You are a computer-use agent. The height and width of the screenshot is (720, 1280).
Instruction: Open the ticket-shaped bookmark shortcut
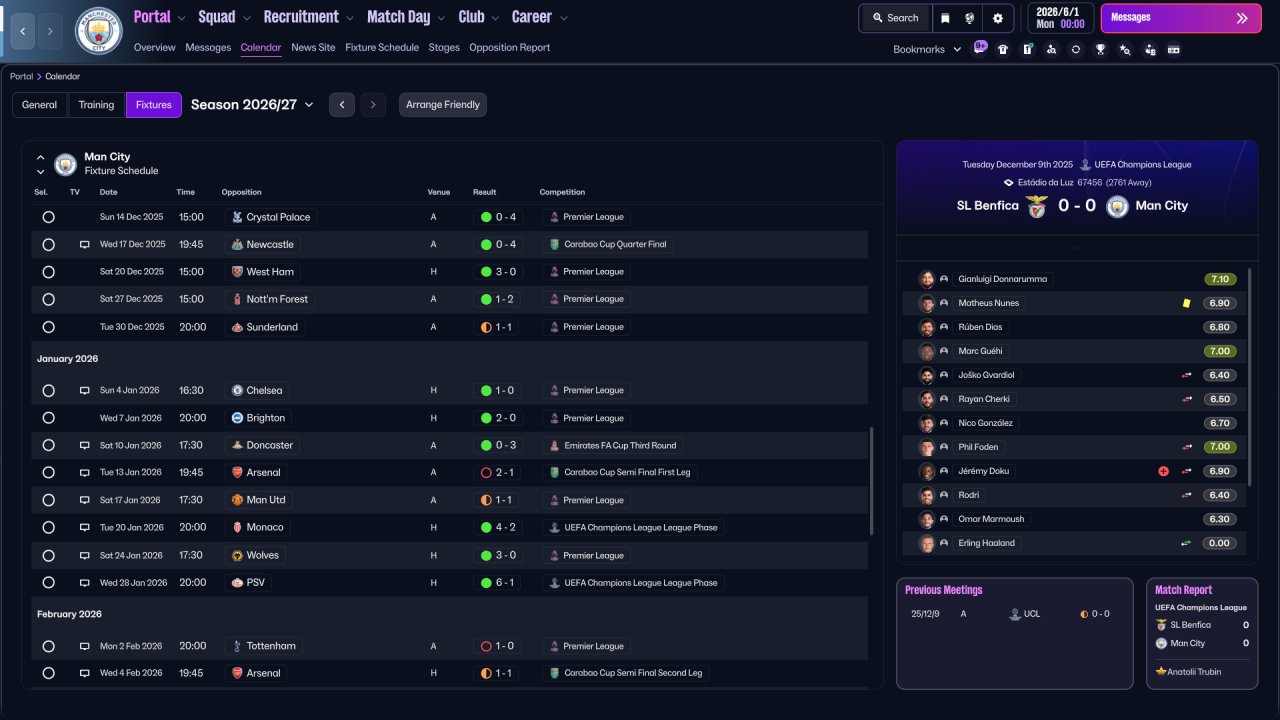pos(1174,49)
